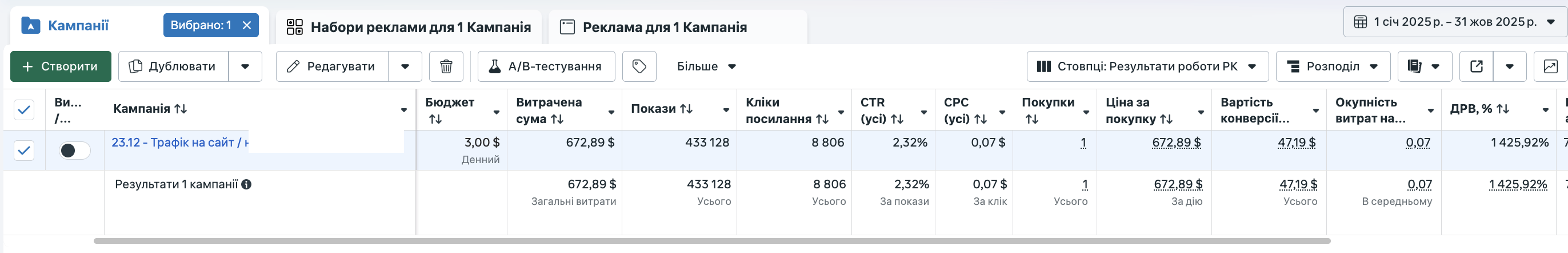This screenshot has height=253, width=1568.
Task: Click the tag label icon
Action: (x=638, y=66)
